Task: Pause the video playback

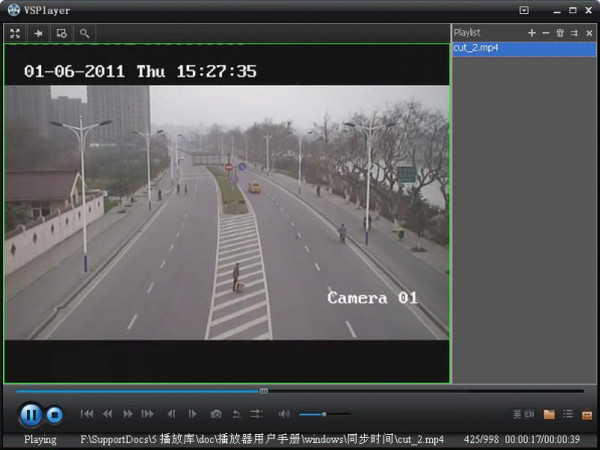Action: pyautogui.click(x=30, y=414)
